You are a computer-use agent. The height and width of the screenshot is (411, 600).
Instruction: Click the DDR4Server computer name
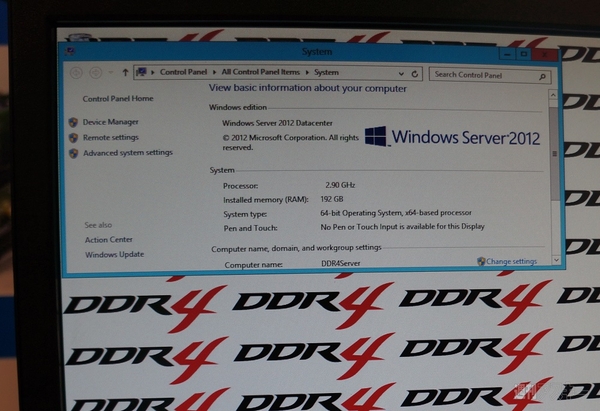pos(341,263)
